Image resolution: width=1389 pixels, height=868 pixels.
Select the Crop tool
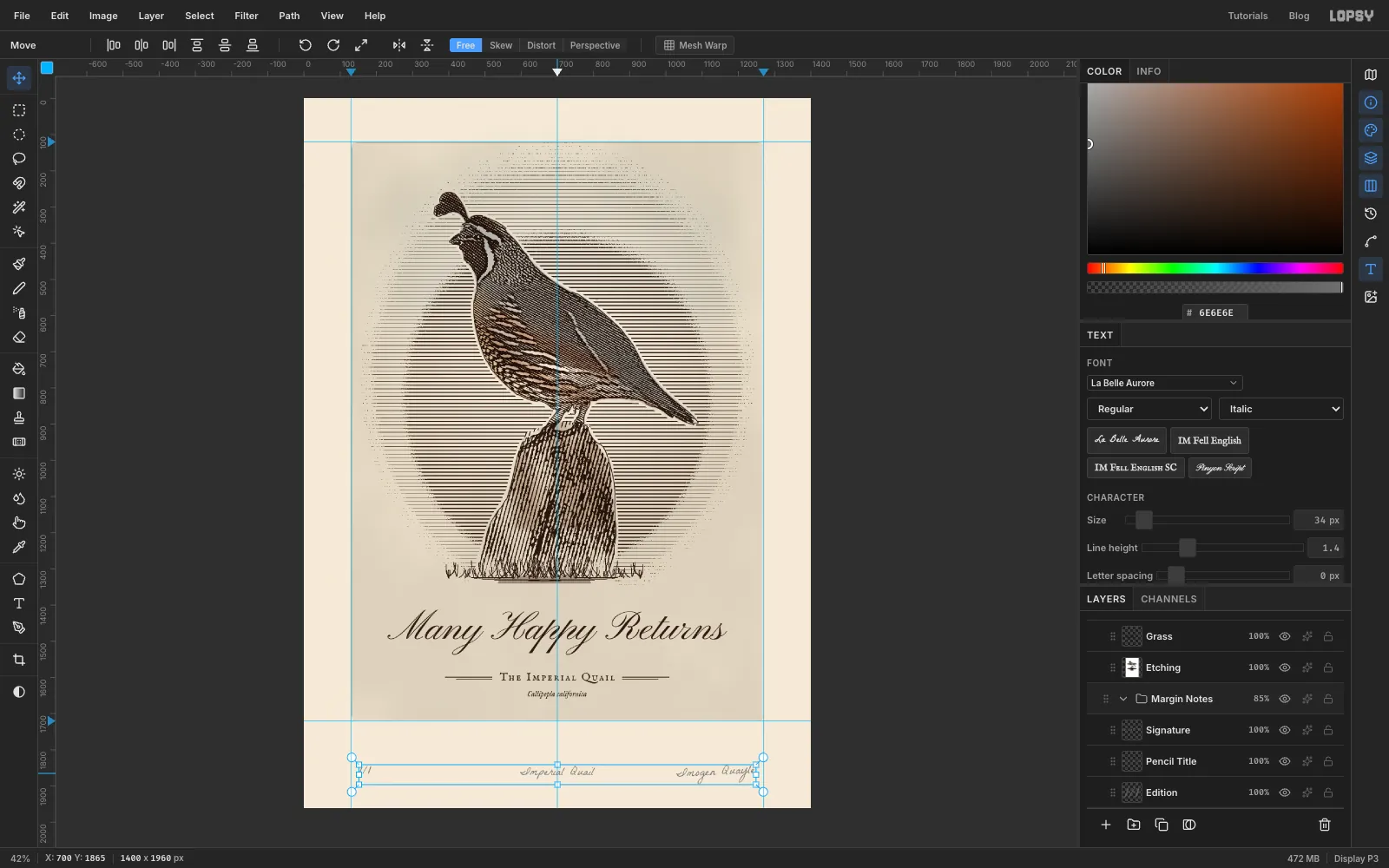coord(19,660)
